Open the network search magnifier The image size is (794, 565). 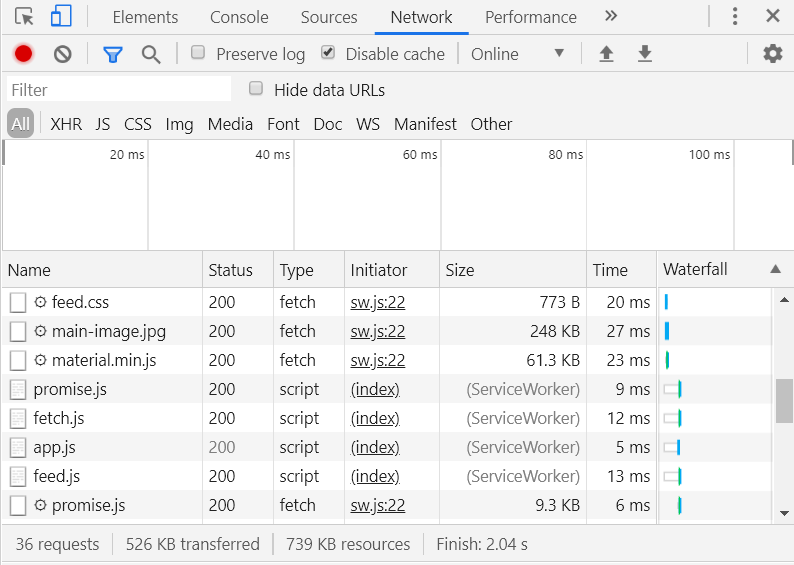pyautogui.click(x=151, y=54)
